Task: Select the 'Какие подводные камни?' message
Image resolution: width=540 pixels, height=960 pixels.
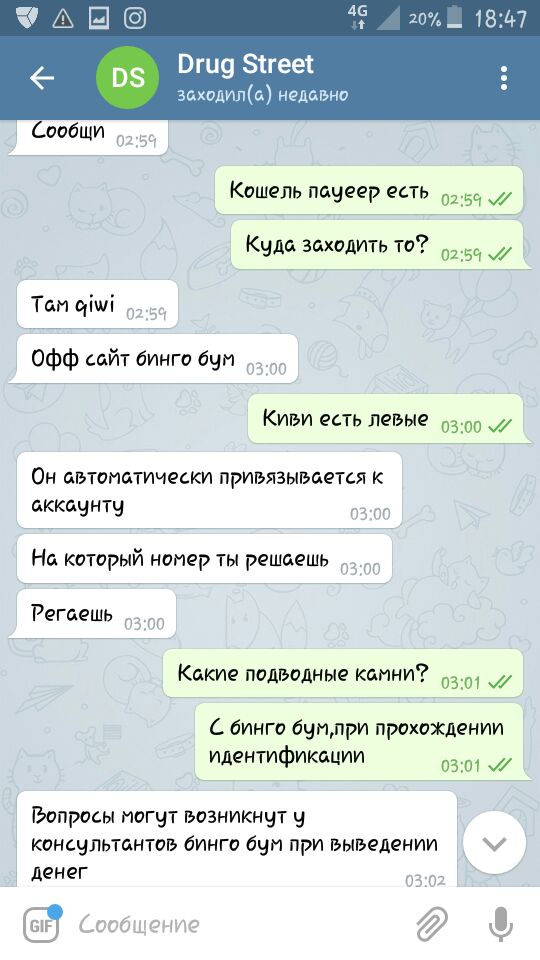Action: [343, 673]
